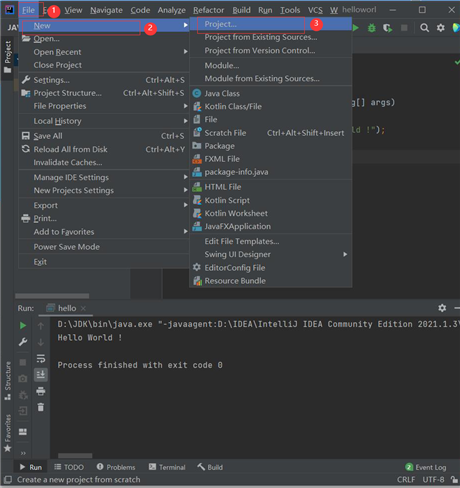Click the printer icon in the Run panel
Viewport: 460px width, 488px height.
41,391
